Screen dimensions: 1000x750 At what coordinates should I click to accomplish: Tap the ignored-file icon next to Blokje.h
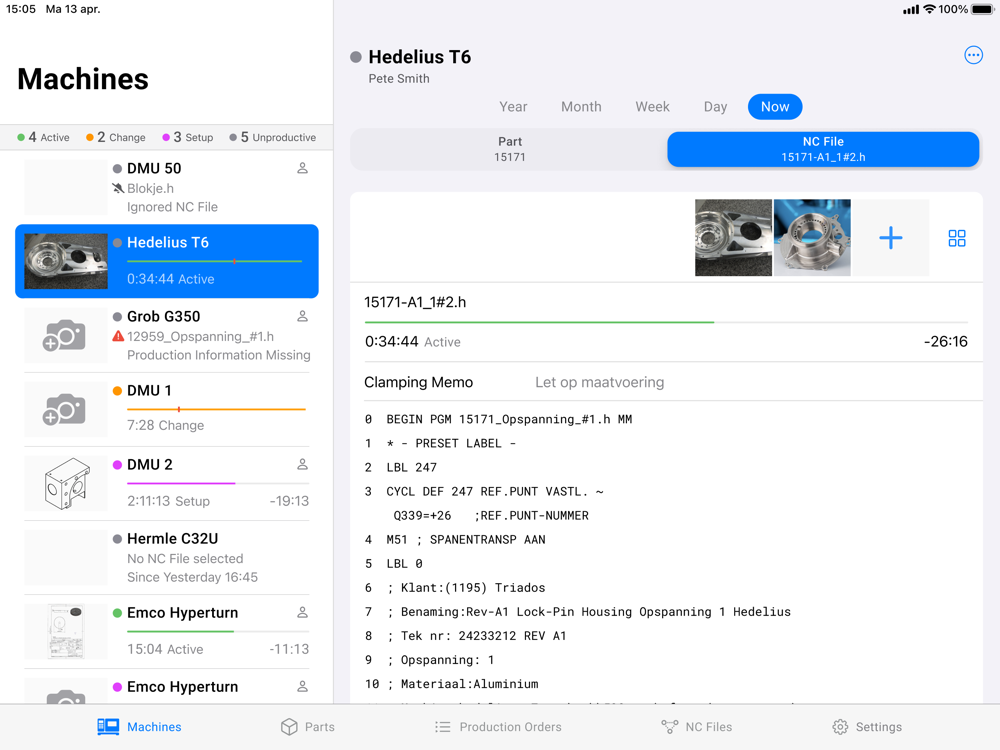click(118, 188)
